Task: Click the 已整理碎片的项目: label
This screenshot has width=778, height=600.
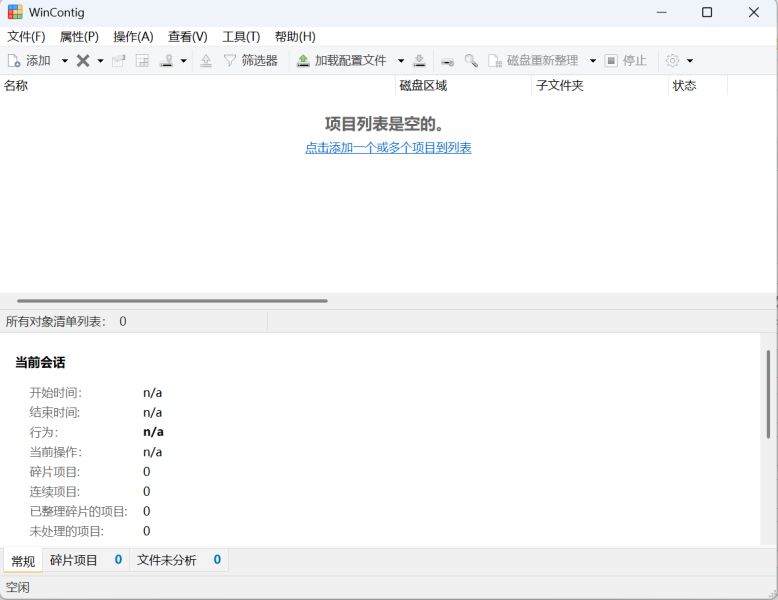Action: (x=78, y=512)
